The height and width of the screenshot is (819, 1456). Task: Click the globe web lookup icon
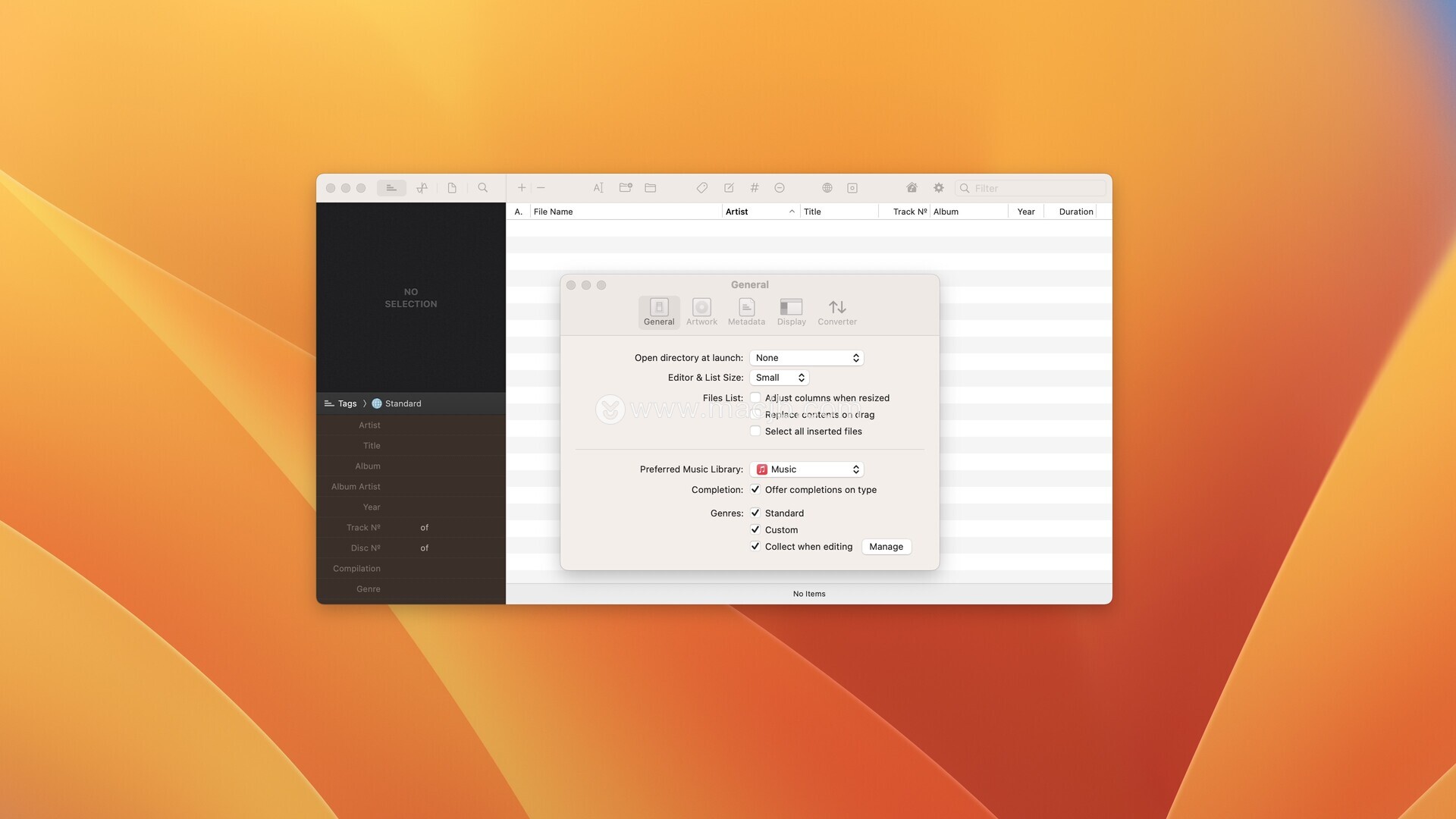pos(827,188)
